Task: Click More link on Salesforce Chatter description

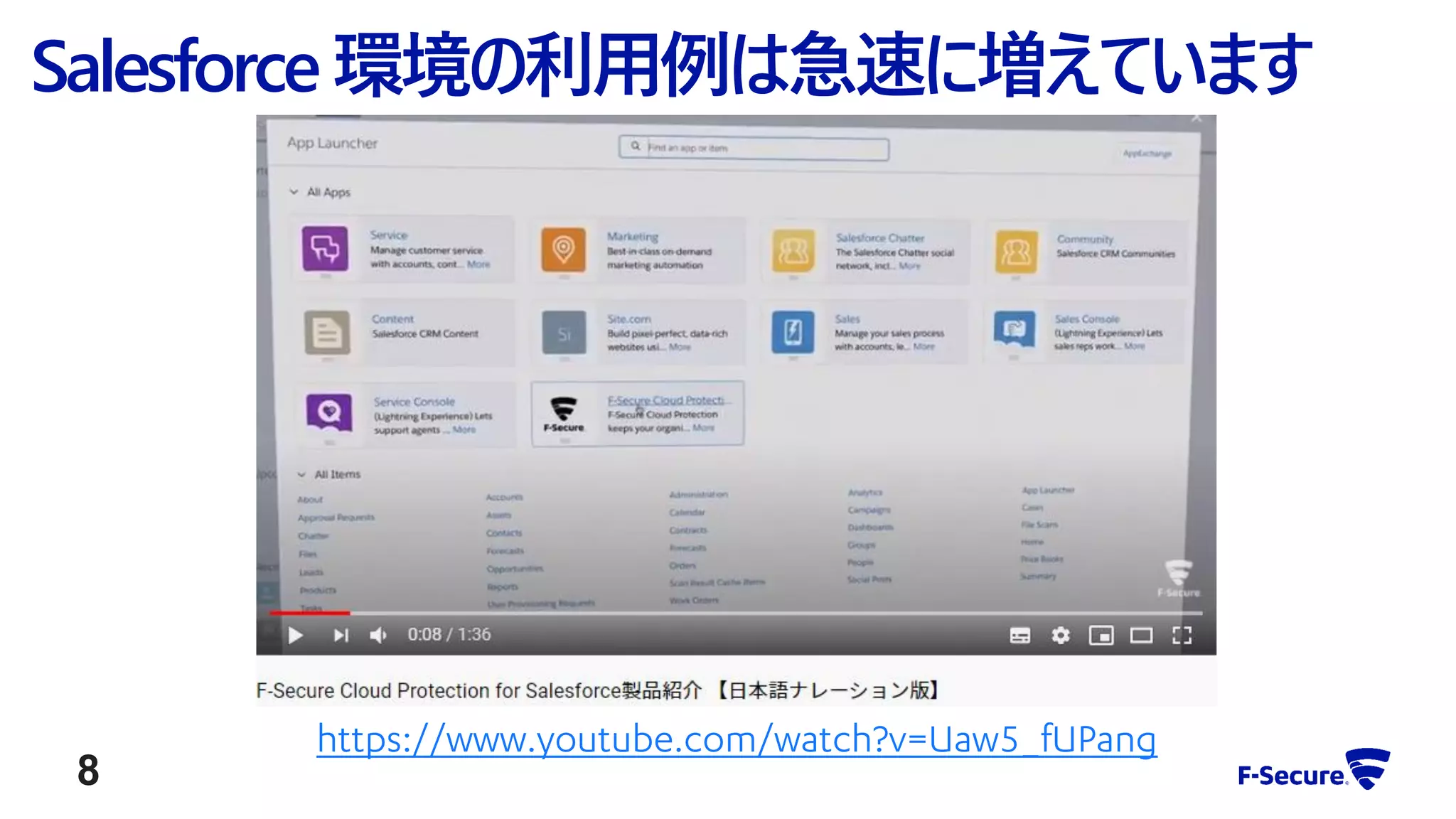Action: (909, 266)
